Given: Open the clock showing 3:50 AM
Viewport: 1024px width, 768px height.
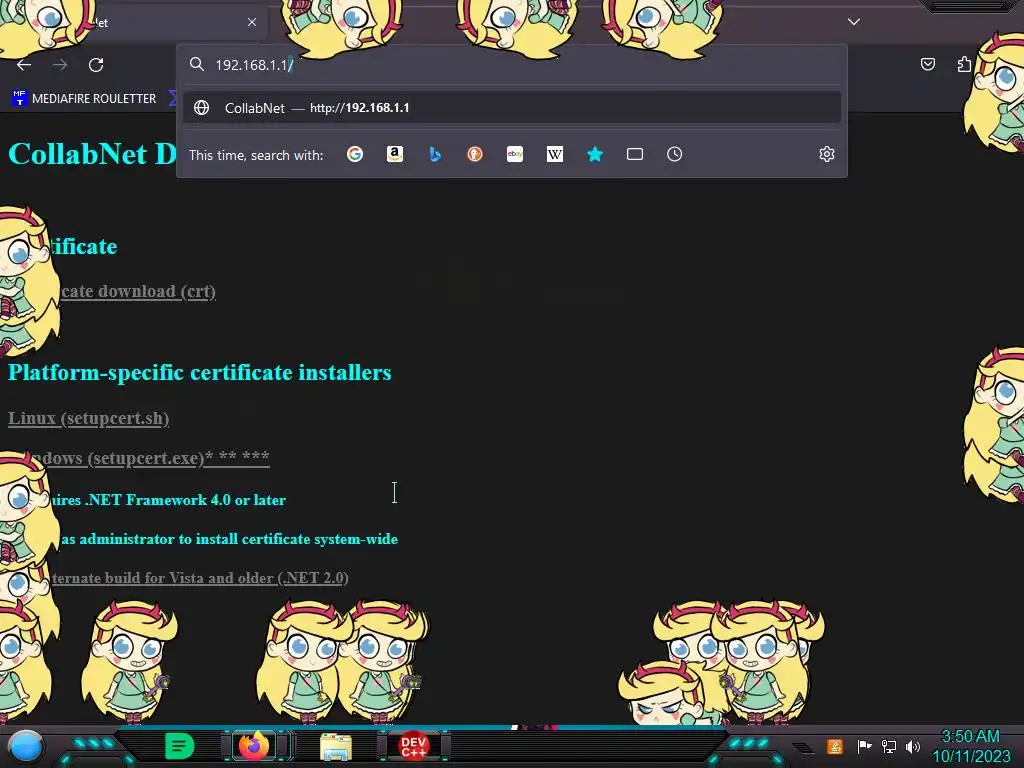Looking at the screenshot, I should [x=971, y=746].
